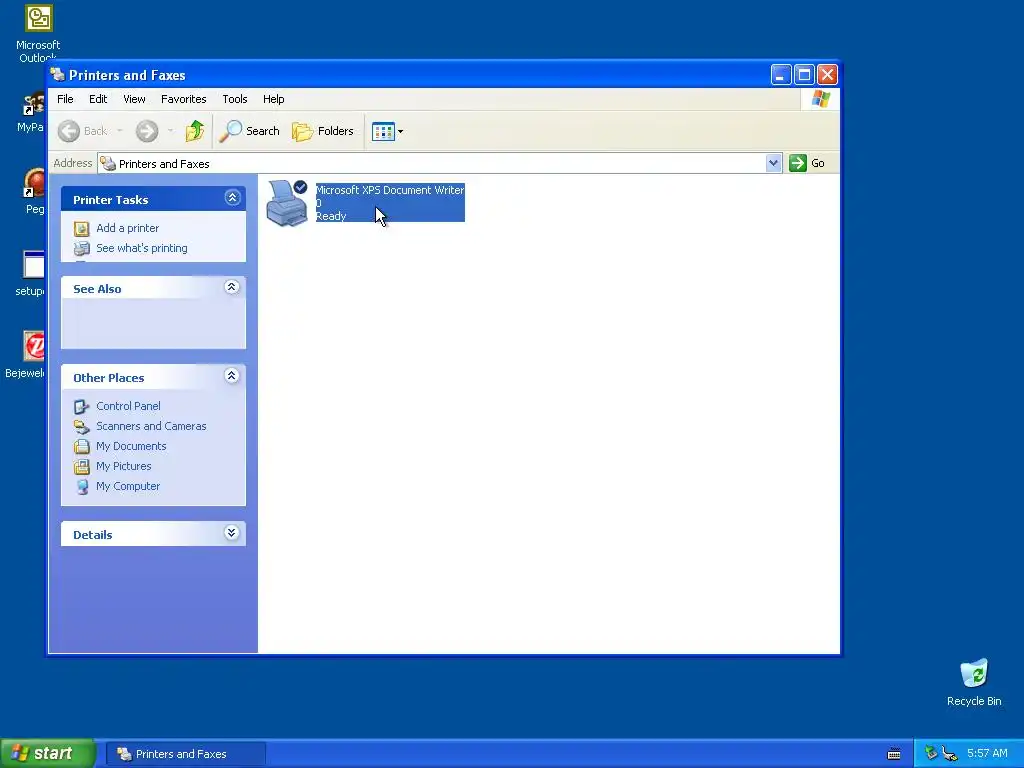Image resolution: width=1024 pixels, height=768 pixels.
Task: Open the View menu
Action: click(x=134, y=99)
